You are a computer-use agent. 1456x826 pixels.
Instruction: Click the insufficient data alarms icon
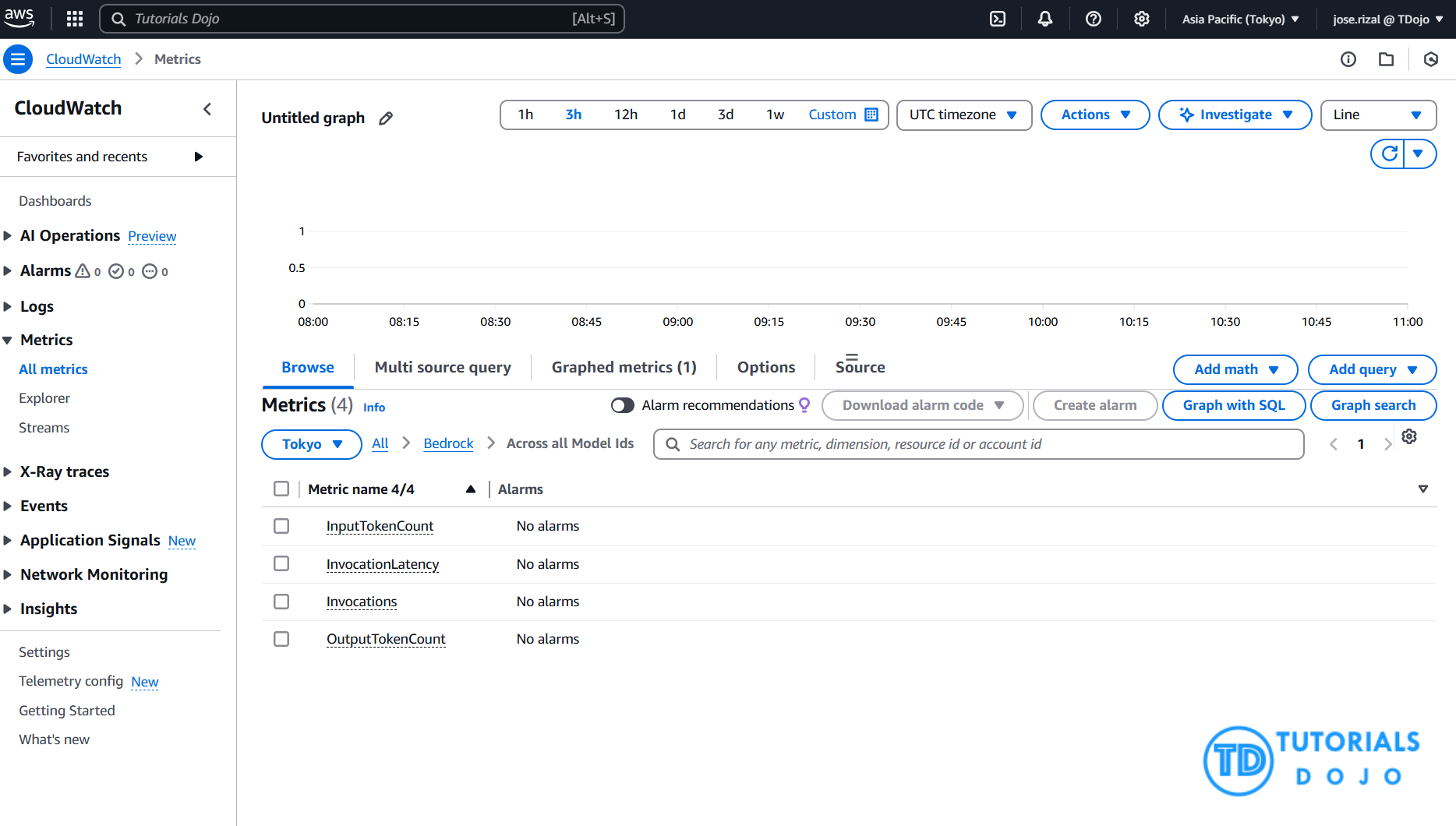(150, 271)
